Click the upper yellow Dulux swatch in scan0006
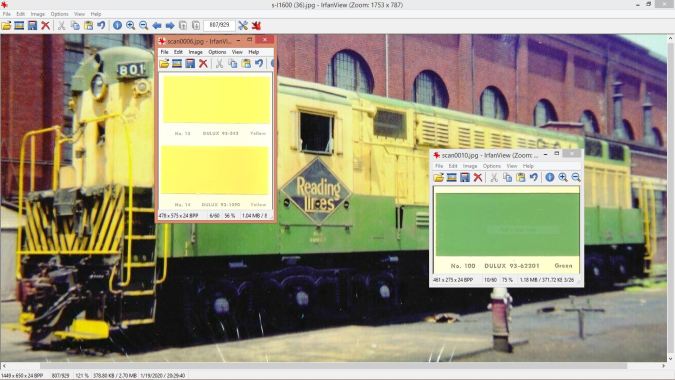 (217, 100)
